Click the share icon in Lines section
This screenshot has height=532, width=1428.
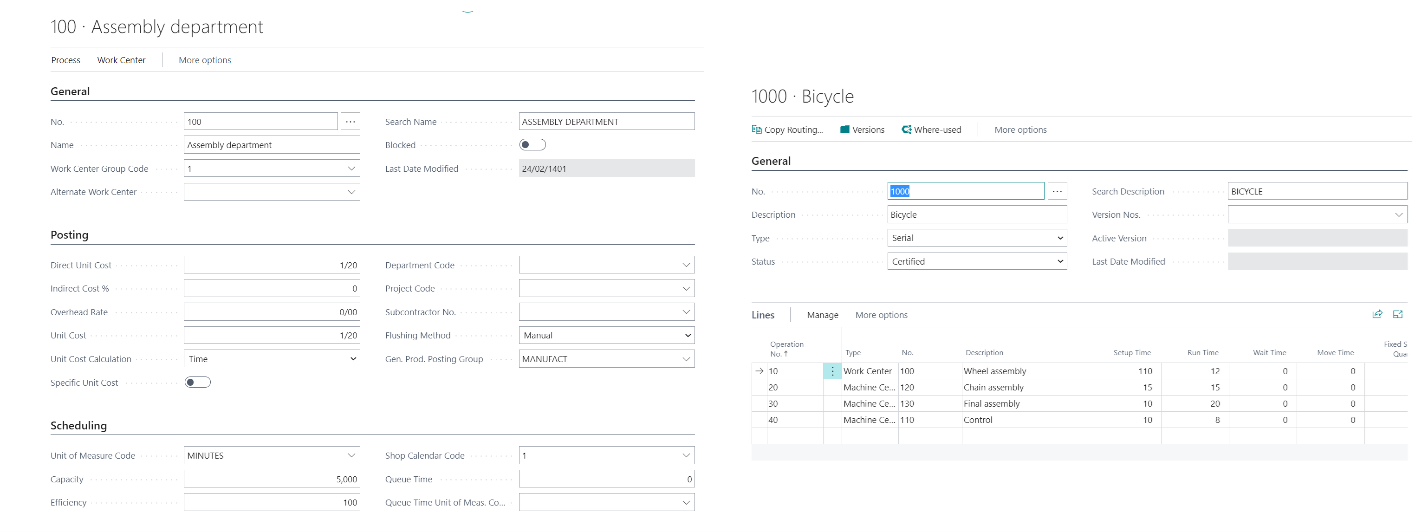1377,315
